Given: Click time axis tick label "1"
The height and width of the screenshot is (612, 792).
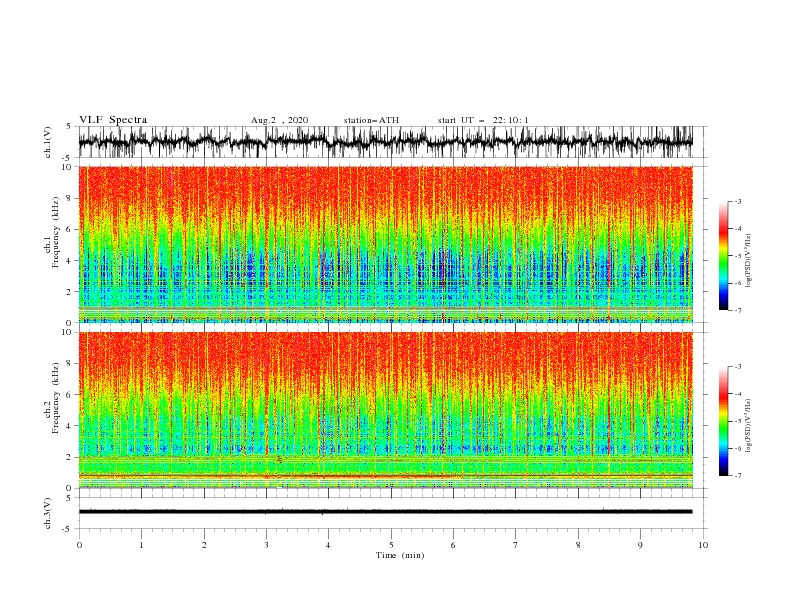Looking at the screenshot, I should point(141,545).
